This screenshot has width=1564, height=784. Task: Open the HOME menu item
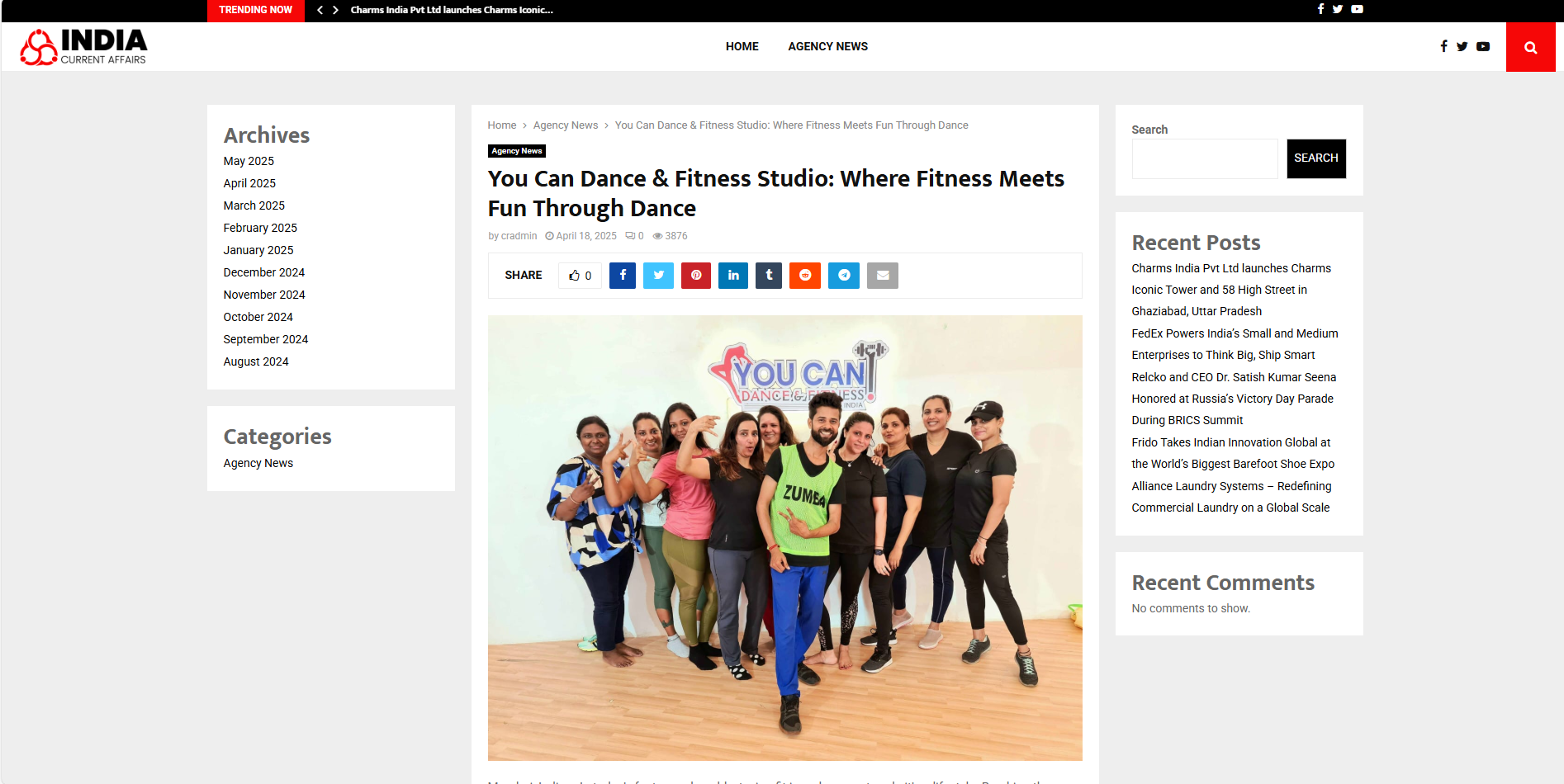(x=742, y=47)
